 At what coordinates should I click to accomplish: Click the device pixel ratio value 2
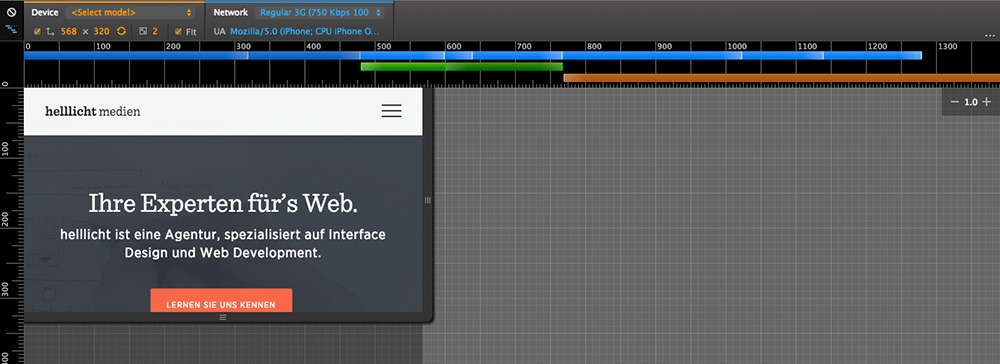(x=155, y=31)
